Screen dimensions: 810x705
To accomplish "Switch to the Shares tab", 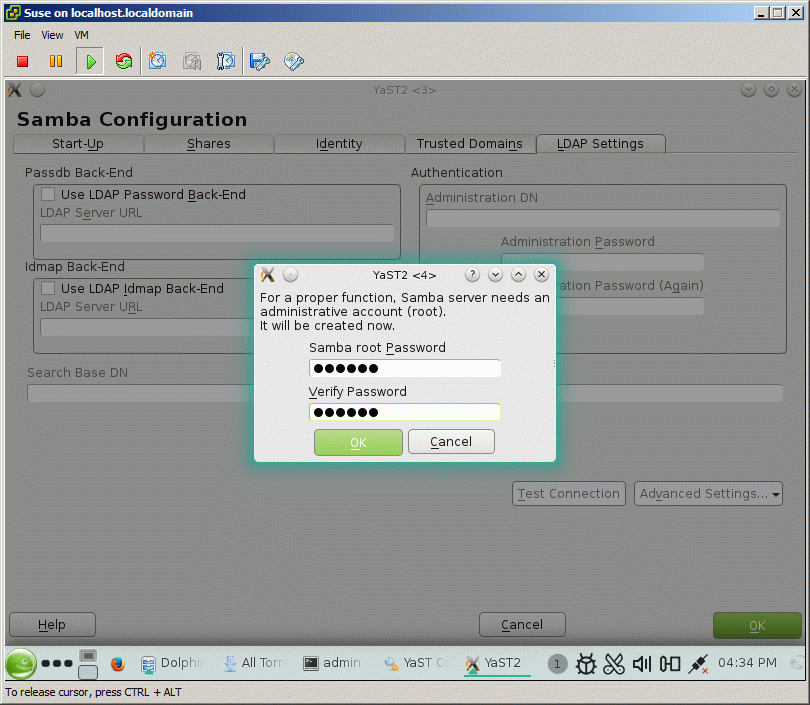I will tap(209, 144).
